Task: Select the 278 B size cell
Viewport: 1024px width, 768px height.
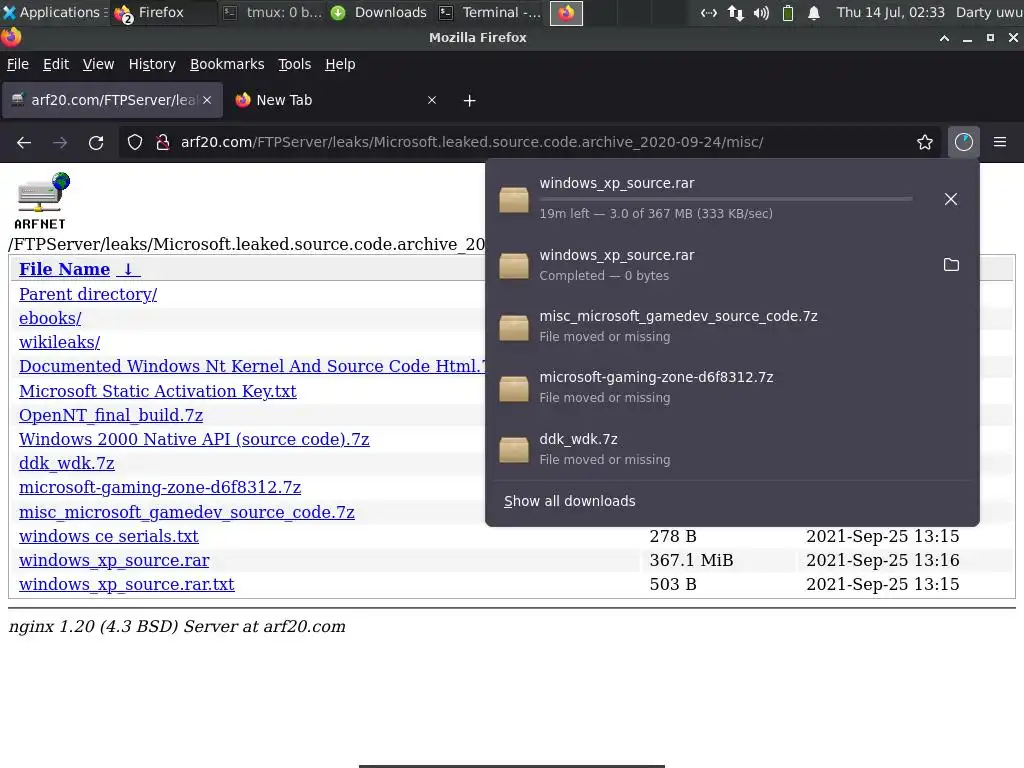Action: (673, 536)
